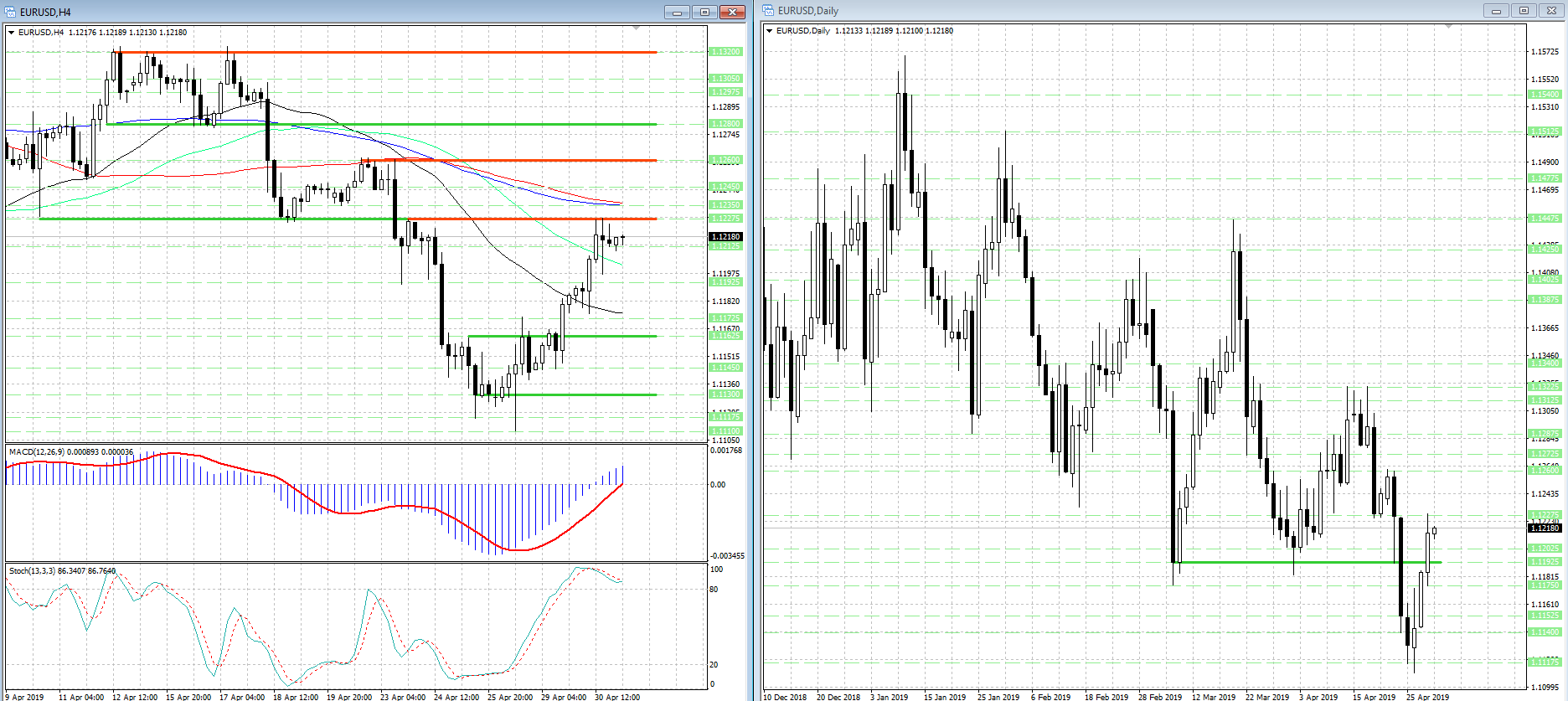Click the 11 Apr 04:00 time label in H4 chart
The width and height of the screenshot is (1568, 701).
point(81,697)
